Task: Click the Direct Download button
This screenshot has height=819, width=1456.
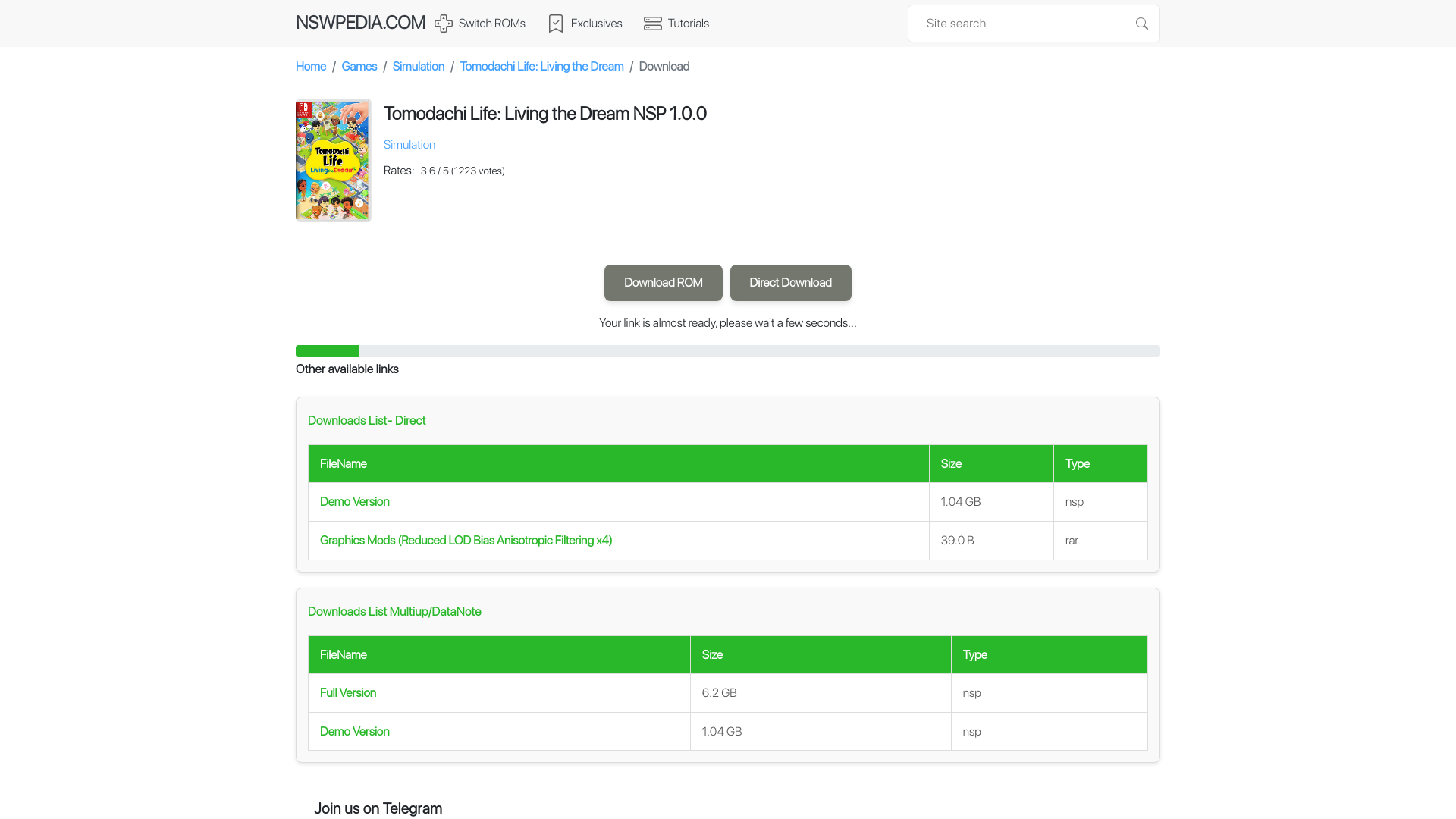Action: [791, 283]
